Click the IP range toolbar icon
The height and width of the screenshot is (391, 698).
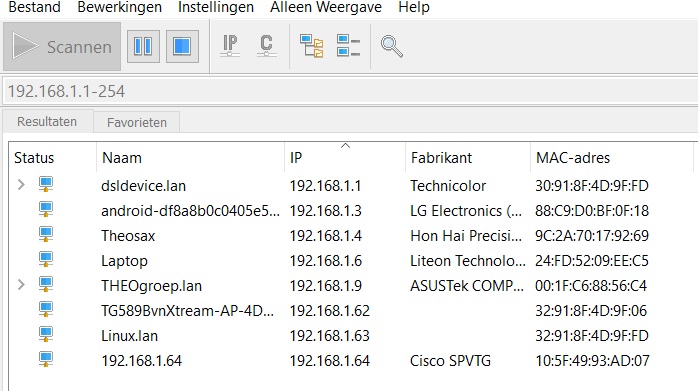(230, 46)
